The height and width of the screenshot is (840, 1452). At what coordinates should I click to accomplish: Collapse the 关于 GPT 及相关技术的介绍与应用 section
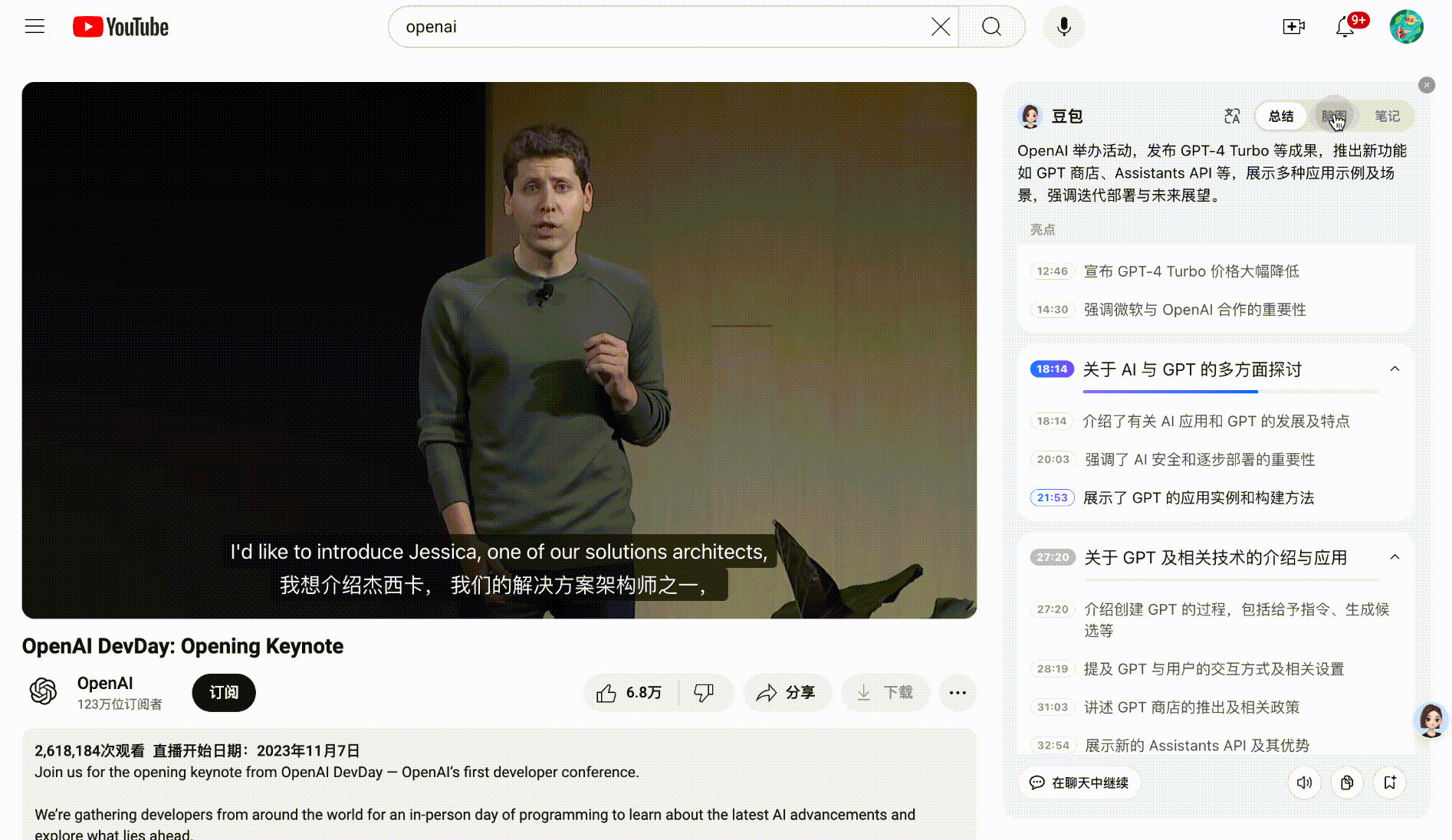[x=1395, y=557]
